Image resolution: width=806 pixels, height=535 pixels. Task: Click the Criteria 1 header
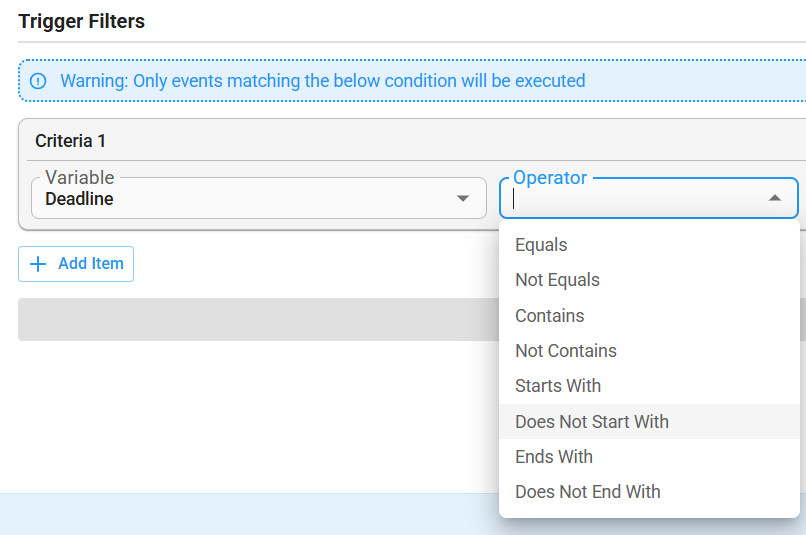click(70, 141)
